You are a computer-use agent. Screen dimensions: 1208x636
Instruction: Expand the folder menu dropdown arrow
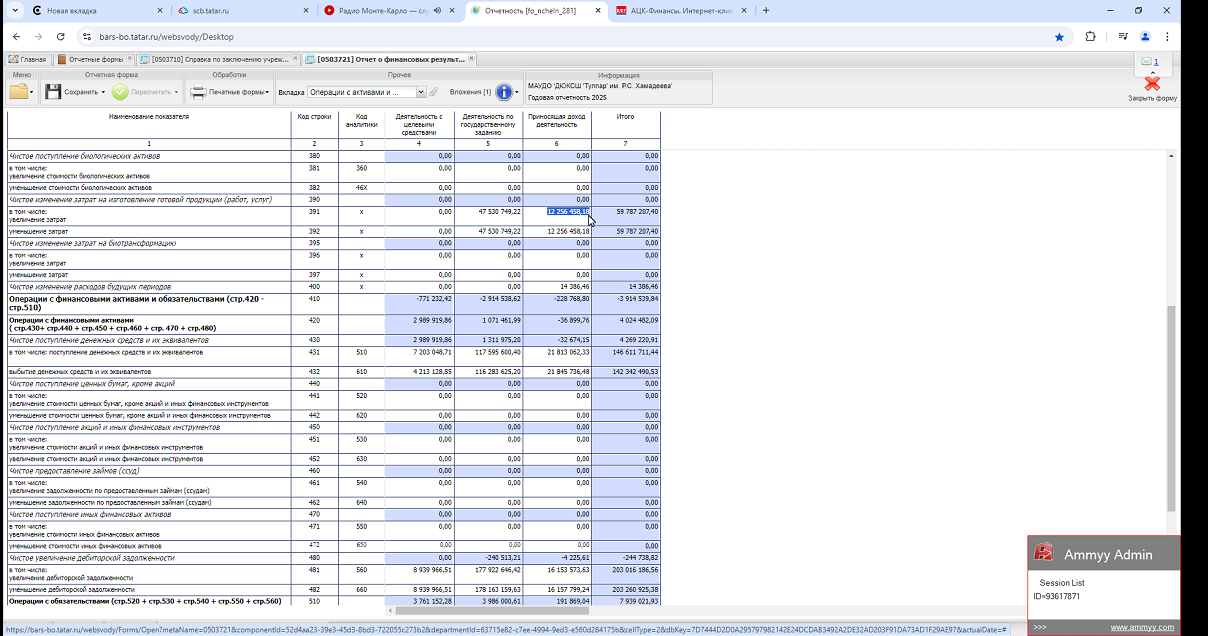pyautogui.click(x=32, y=92)
